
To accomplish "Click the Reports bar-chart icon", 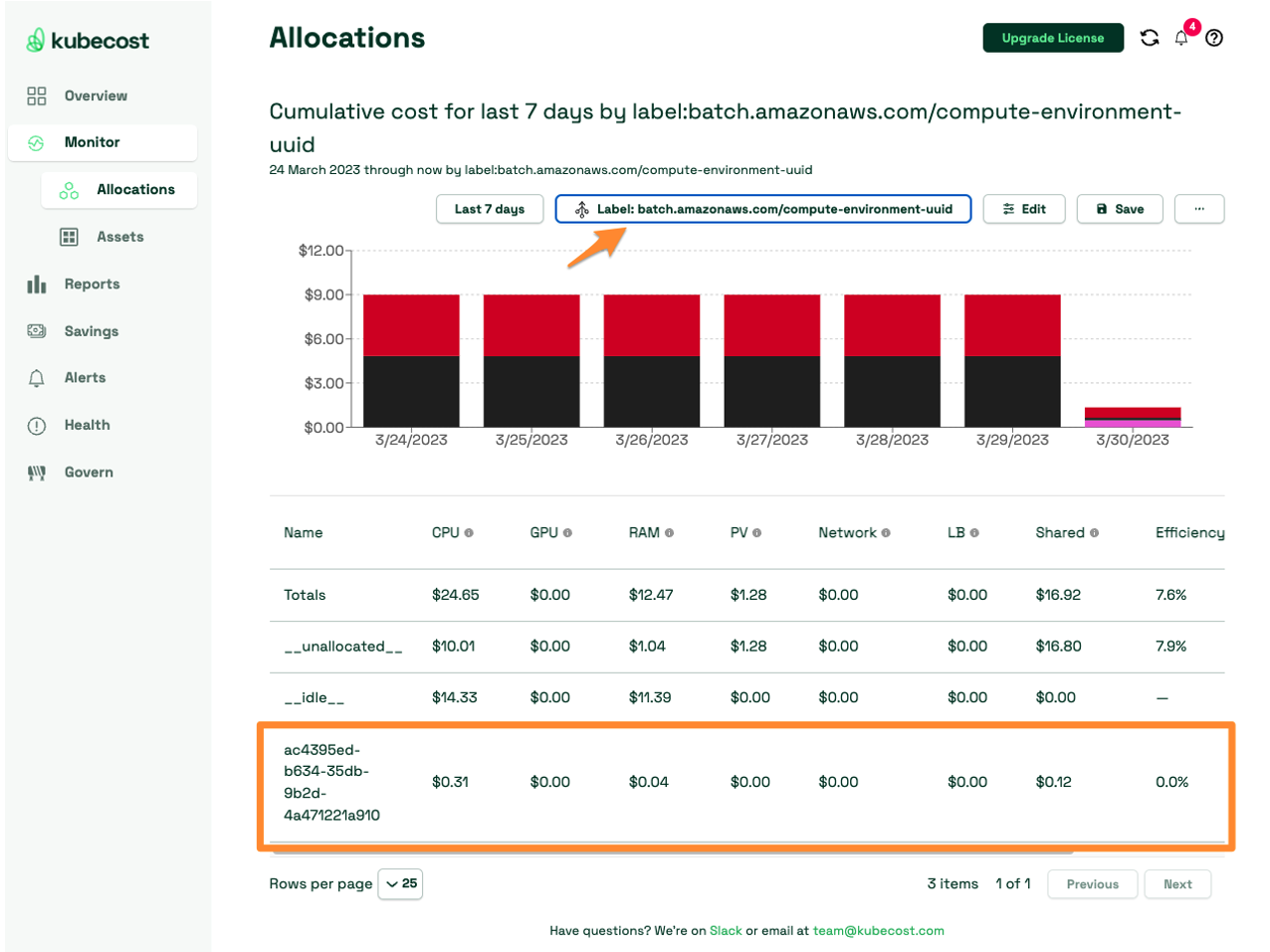I will [x=36, y=284].
